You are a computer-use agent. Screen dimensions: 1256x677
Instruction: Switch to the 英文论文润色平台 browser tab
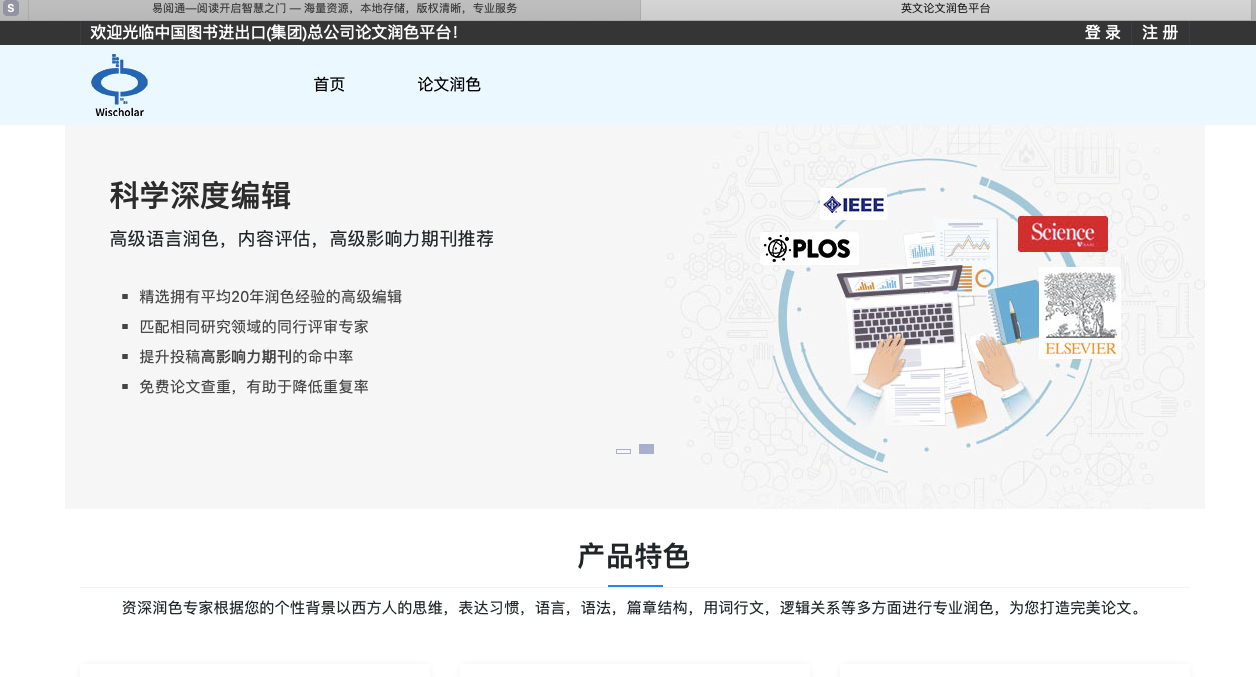tap(945, 8)
